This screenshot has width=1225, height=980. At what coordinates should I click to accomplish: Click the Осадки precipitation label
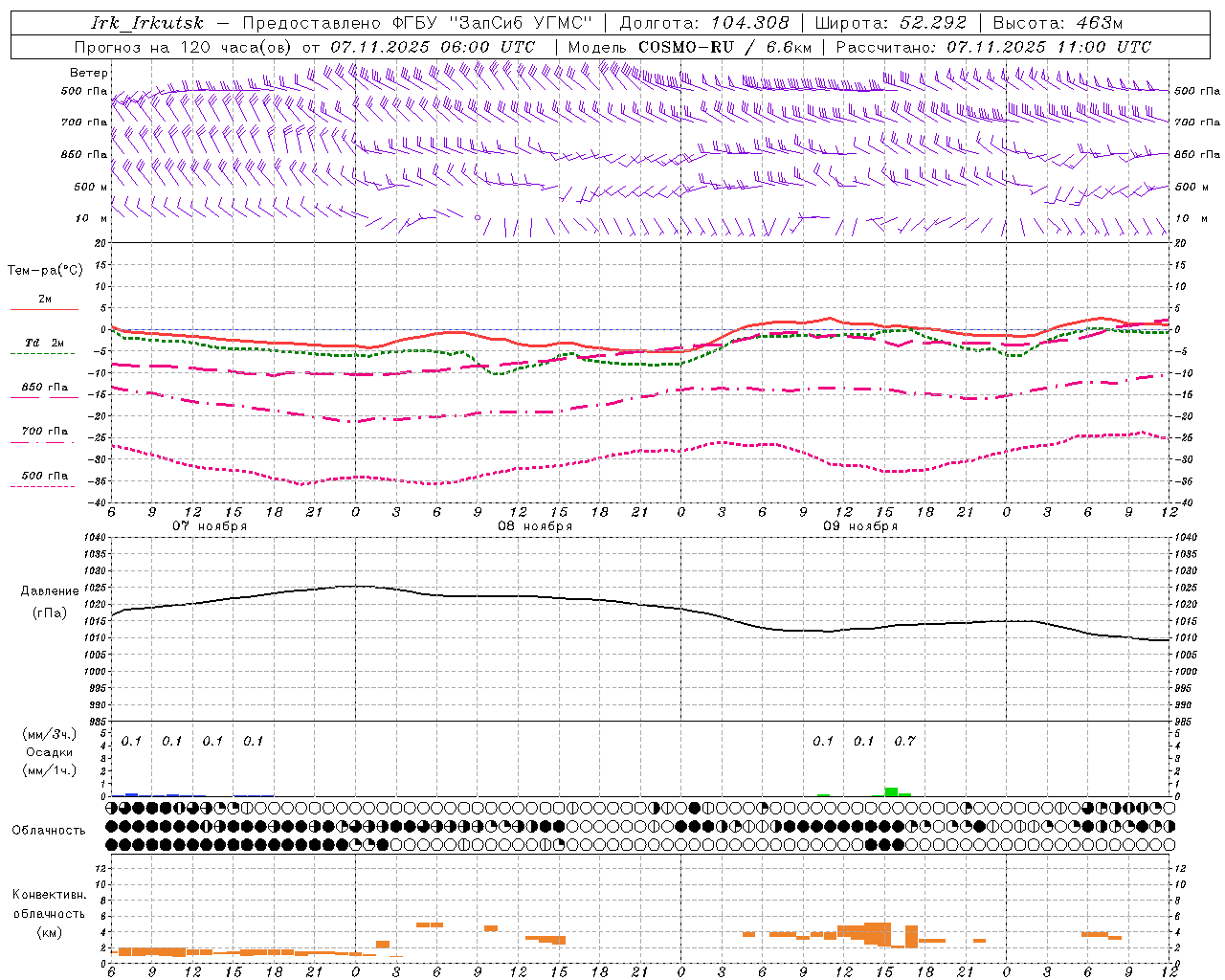click(50, 752)
